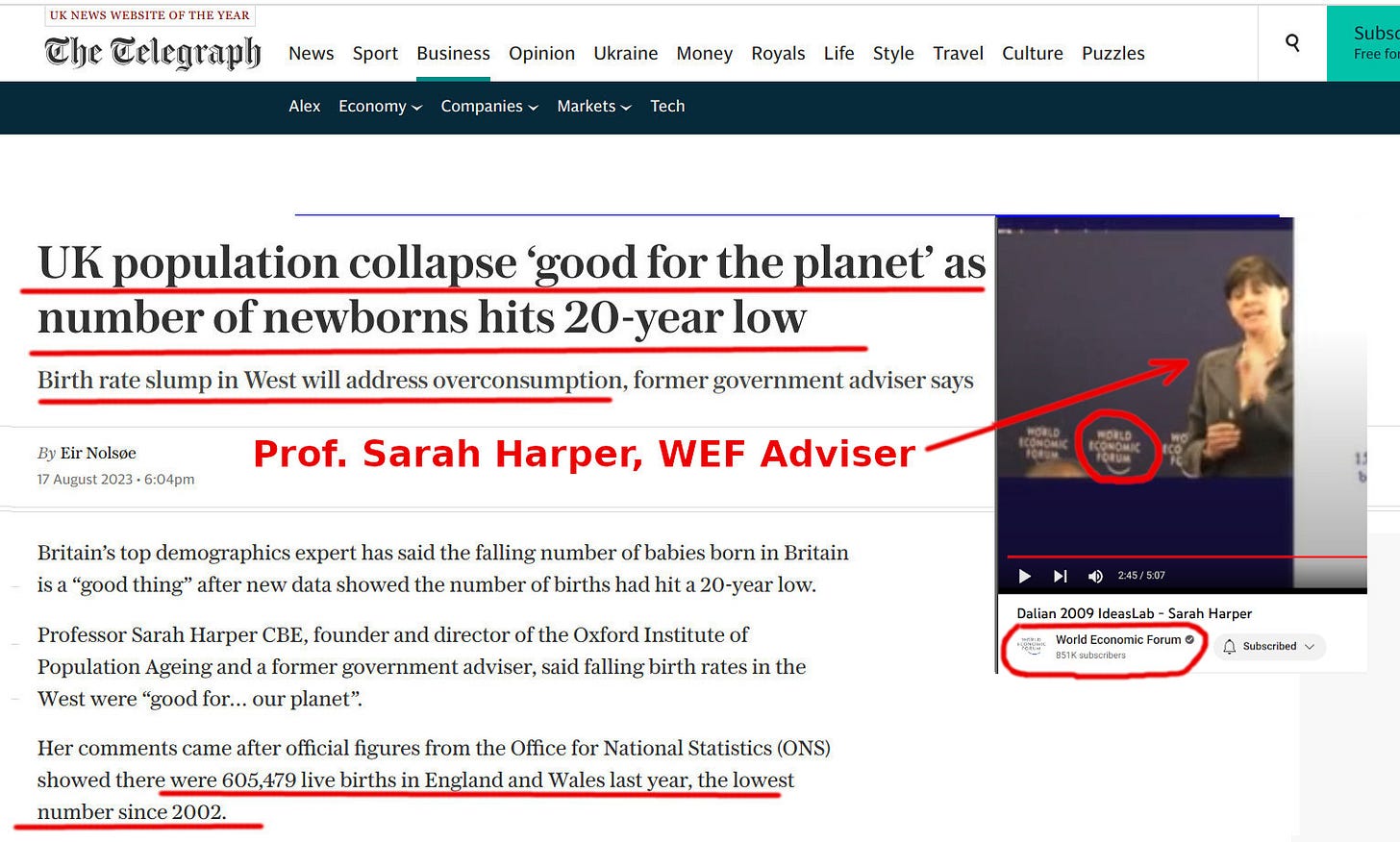The height and width of the screenshot is (842, 1400).
Task: Click the World Economic Forum channel avatar
Action: click(x=1031, y=646)
